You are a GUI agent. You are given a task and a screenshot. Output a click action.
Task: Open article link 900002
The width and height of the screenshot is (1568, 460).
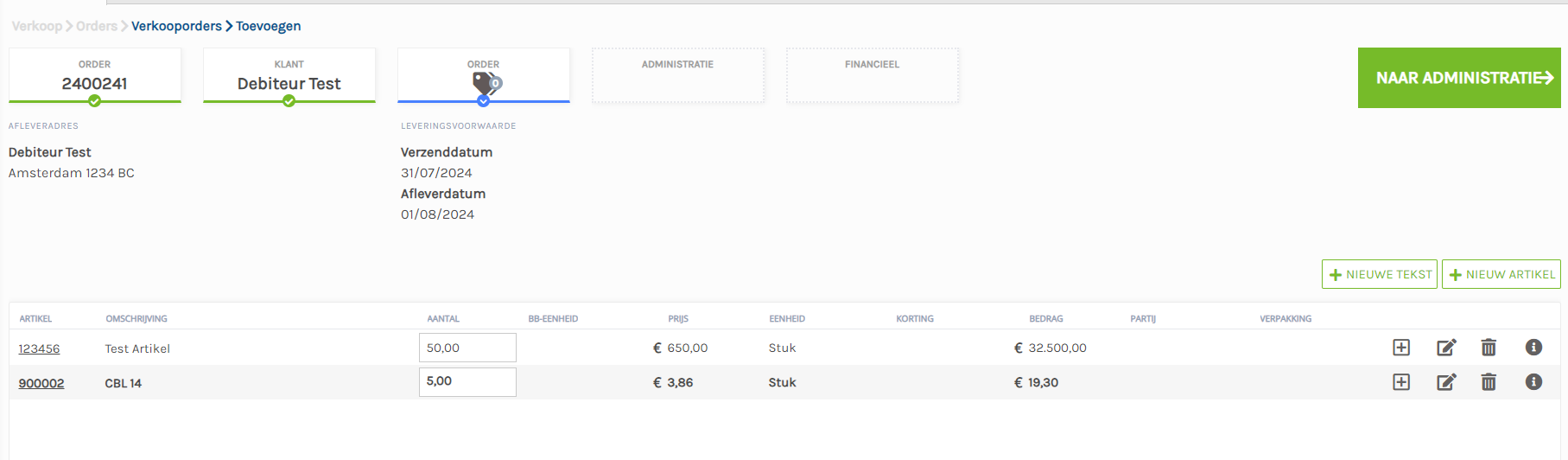click(41, 383)
